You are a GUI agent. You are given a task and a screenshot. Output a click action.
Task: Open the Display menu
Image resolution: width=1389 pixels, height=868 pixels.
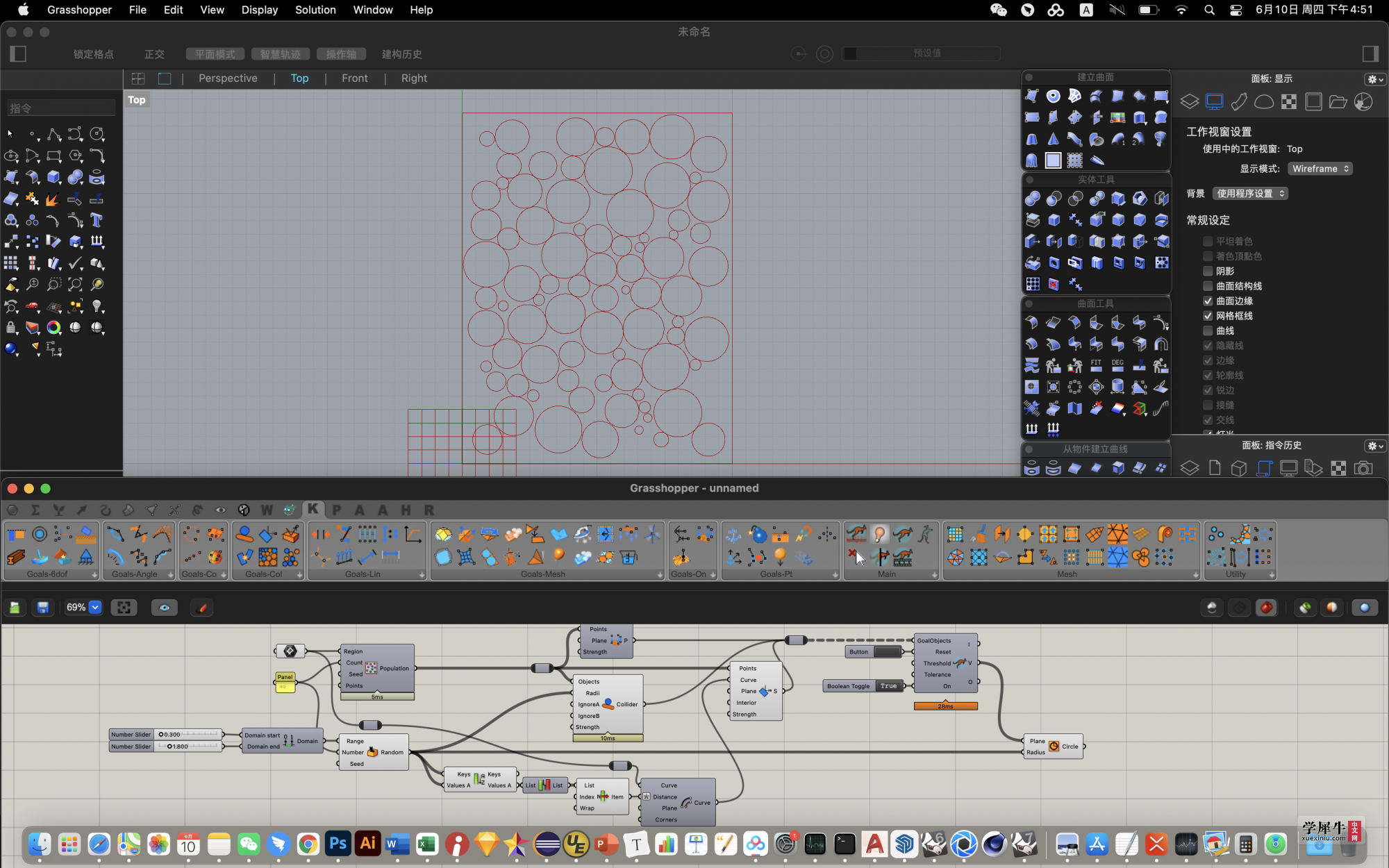click(260, 10)
